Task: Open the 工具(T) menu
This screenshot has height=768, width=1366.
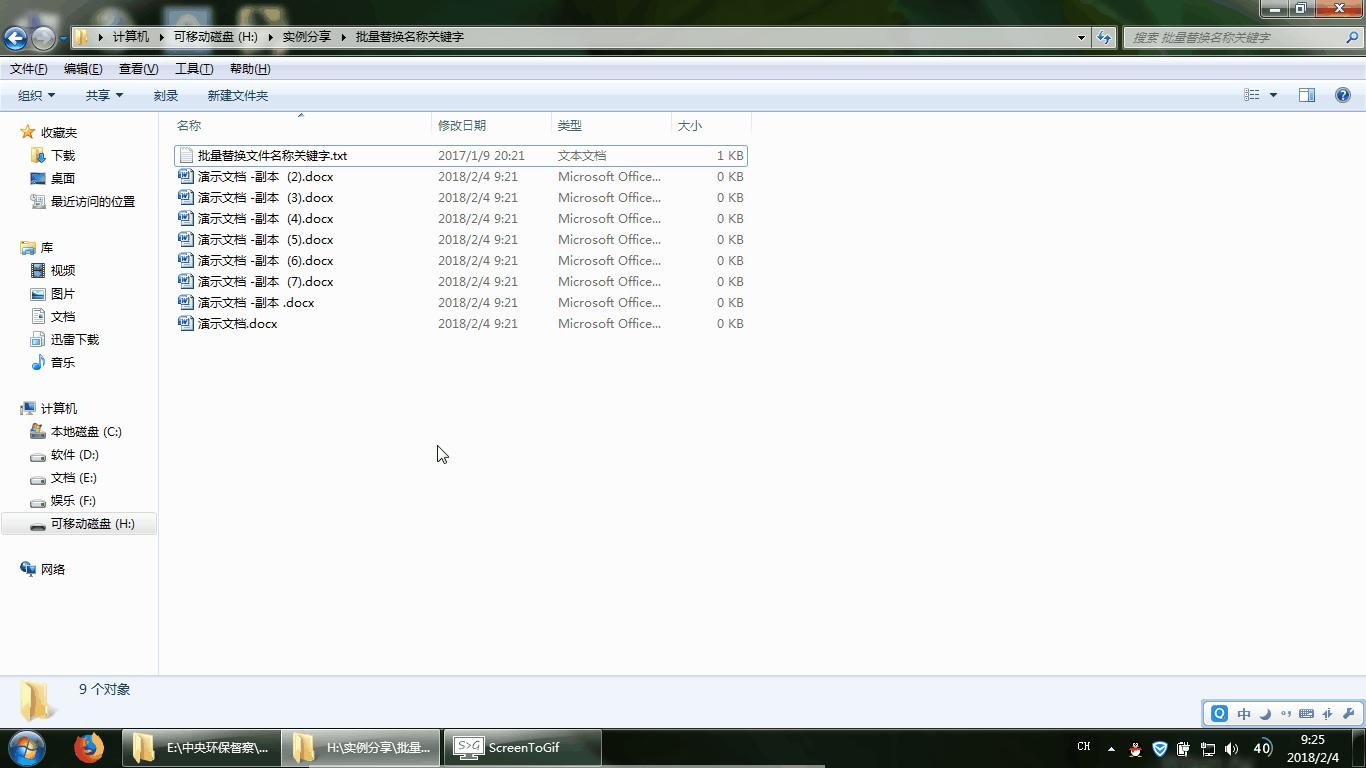Action: (x=194, y=69)
